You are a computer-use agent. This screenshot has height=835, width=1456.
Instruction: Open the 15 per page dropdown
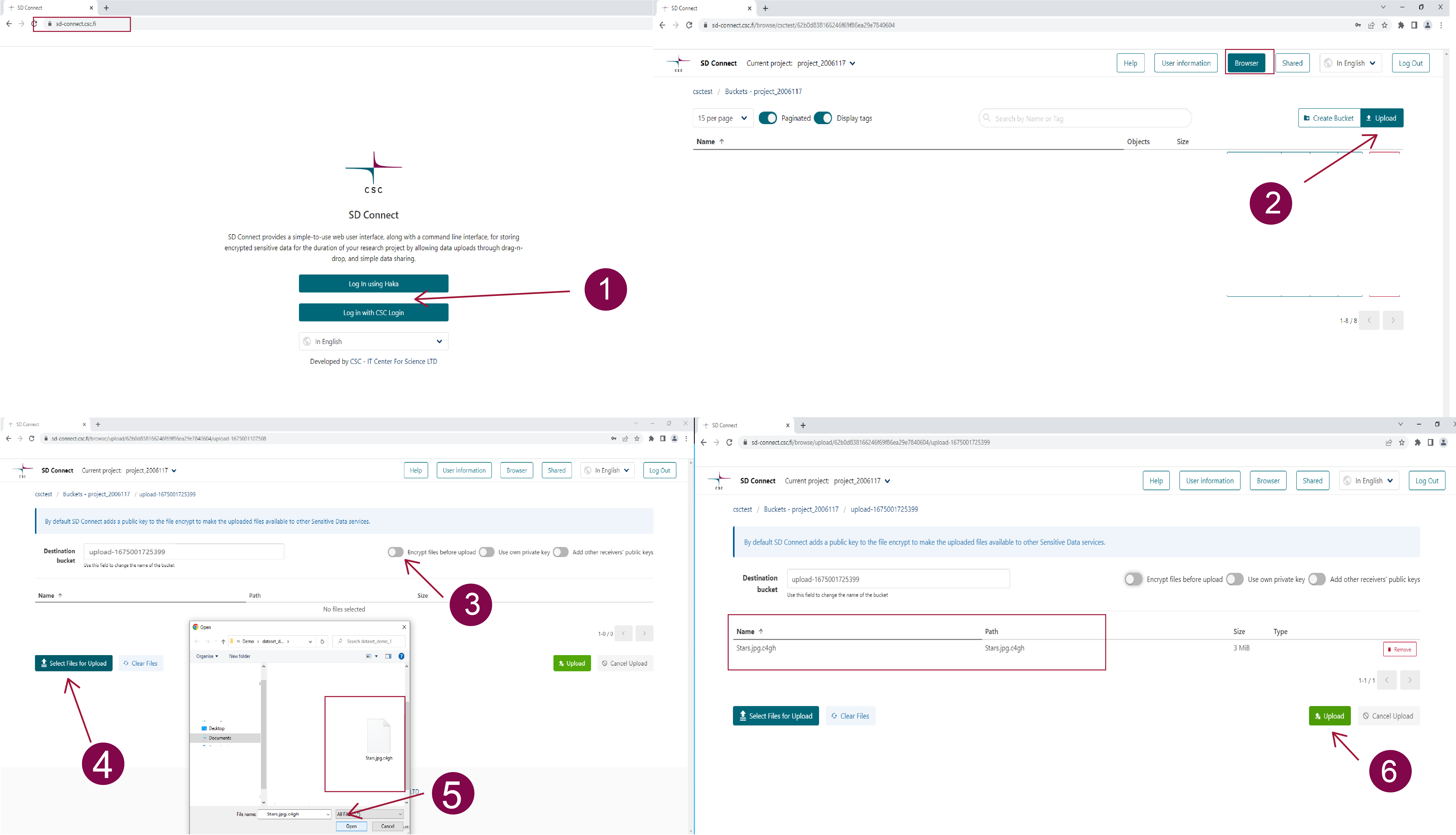[x=723, y=118]
